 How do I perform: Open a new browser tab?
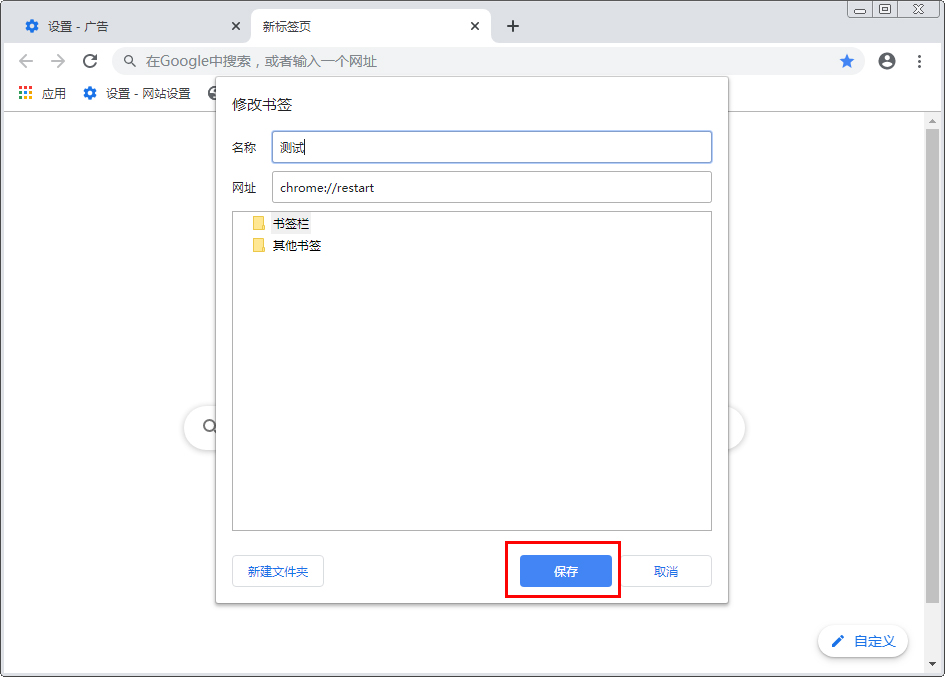click(513, 26)
